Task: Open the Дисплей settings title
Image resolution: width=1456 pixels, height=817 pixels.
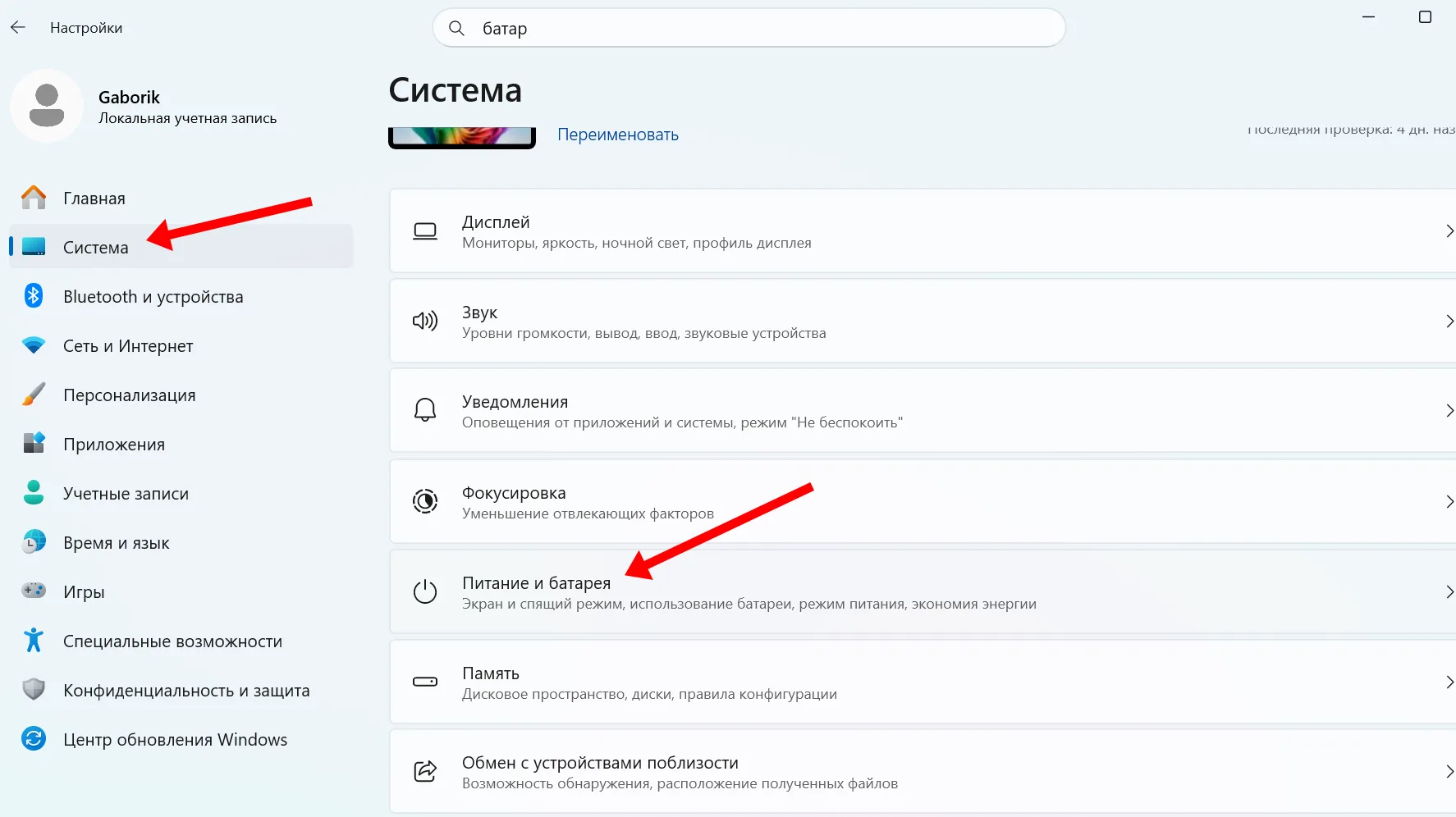Action: [x=496, y=222]
